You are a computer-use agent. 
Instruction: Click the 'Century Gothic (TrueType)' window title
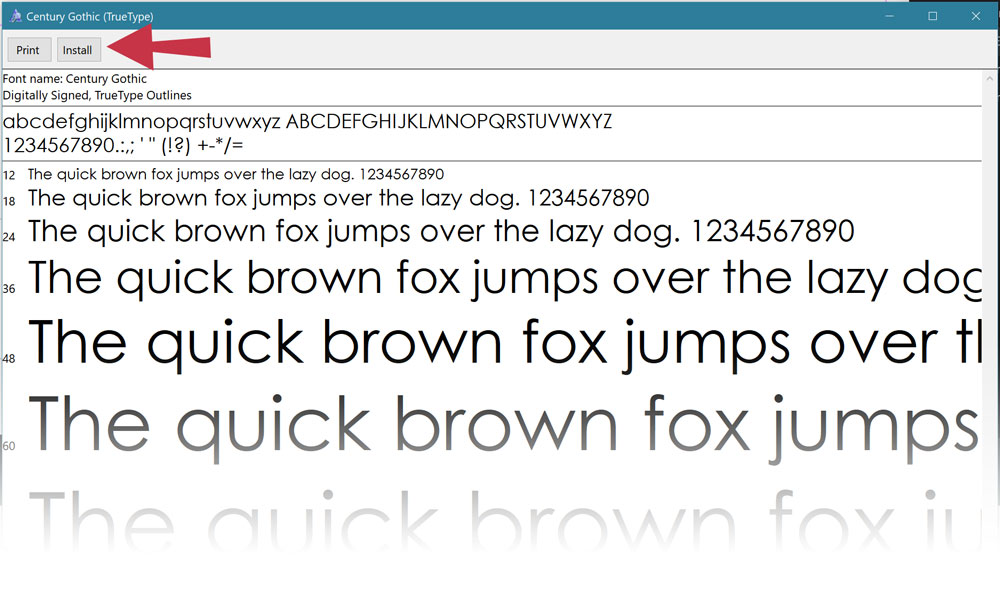point(90,17)
